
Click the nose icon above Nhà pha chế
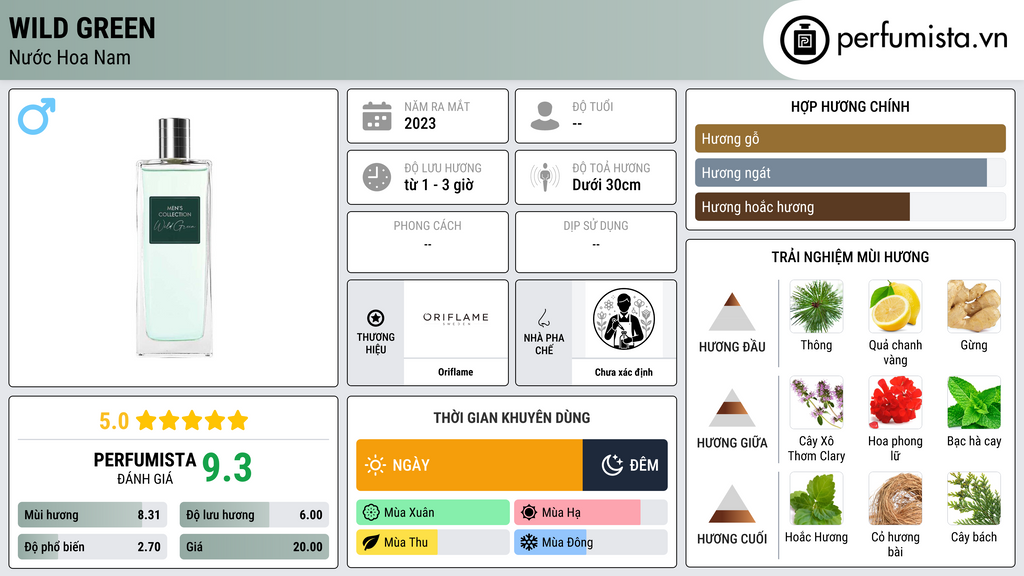[x=543, y=318]
